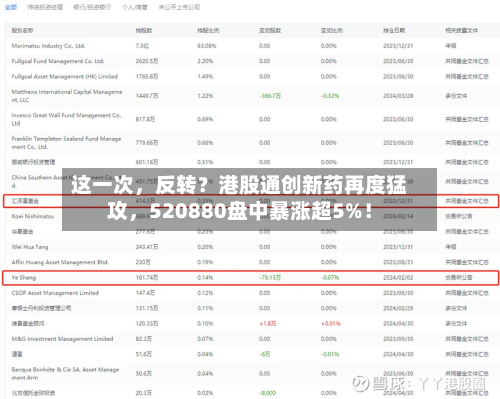Click the 变动比例 column header
Viewport: 500px width, 399px height.
[x=332, y=30]
